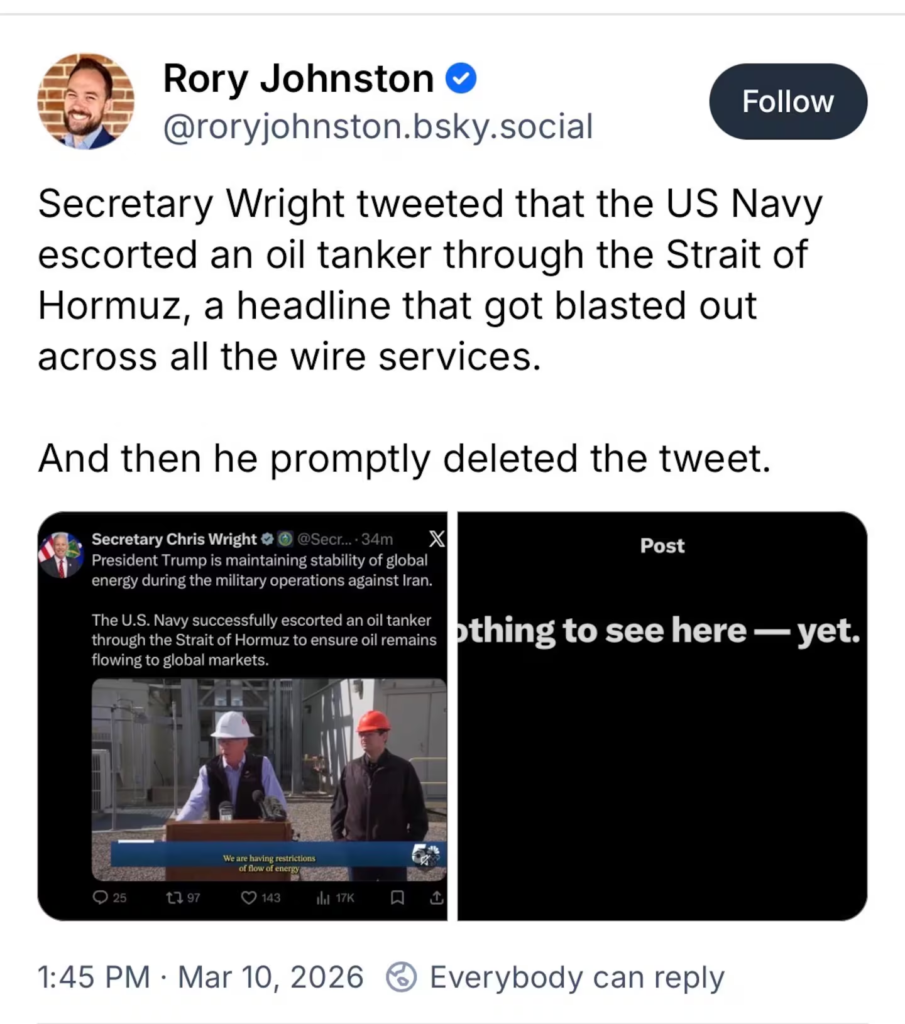Viewport: 905px width, 1024px height.
Task: Open the Rory Johnston display name
Action: coord(298,78)
